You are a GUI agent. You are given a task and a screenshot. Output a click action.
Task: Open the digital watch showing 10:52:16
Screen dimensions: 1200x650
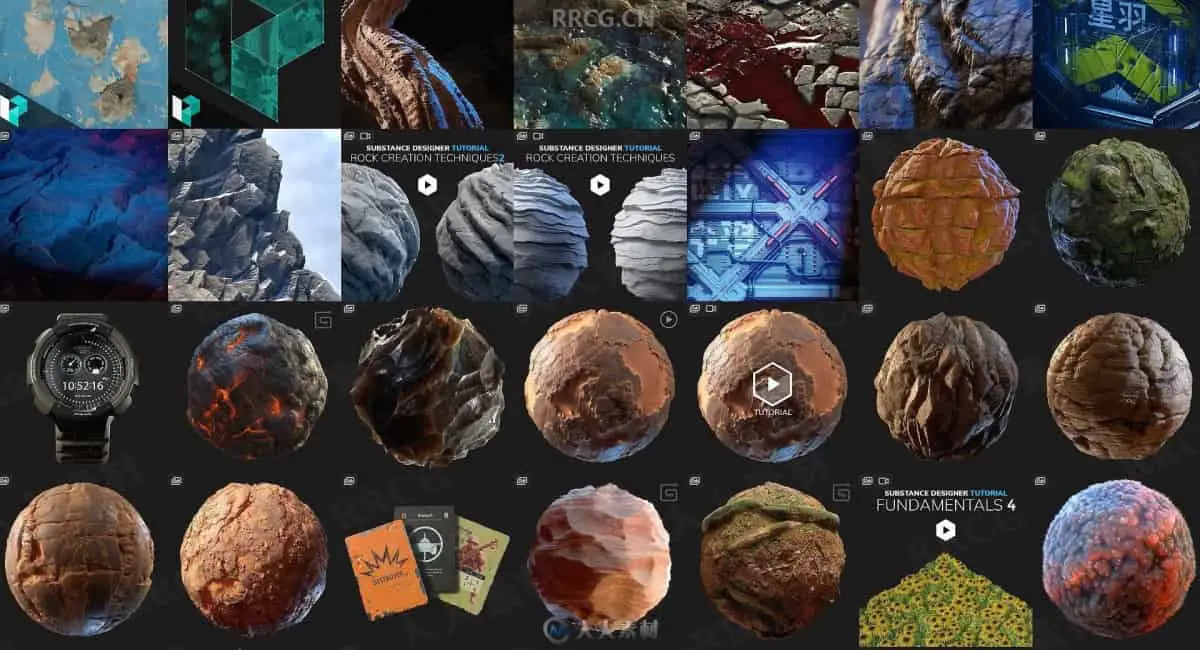84,388
